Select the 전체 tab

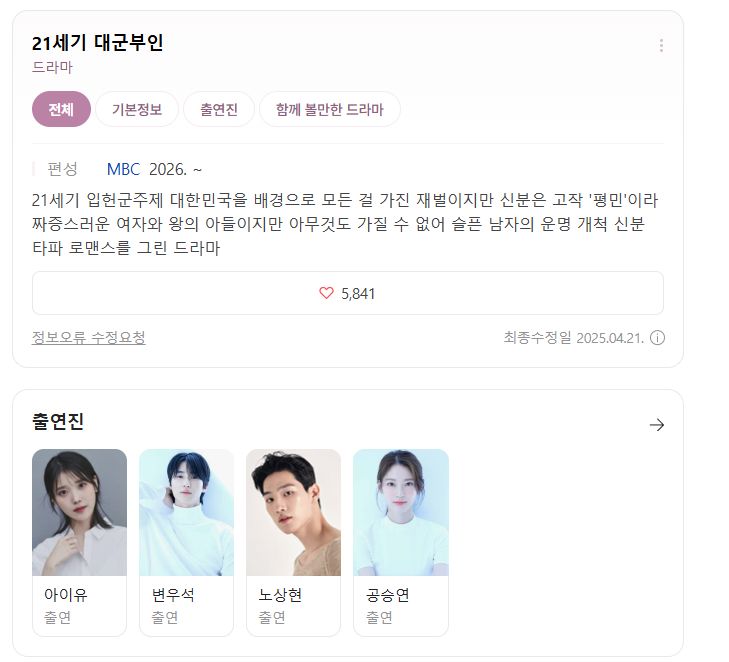pos(61,109)
